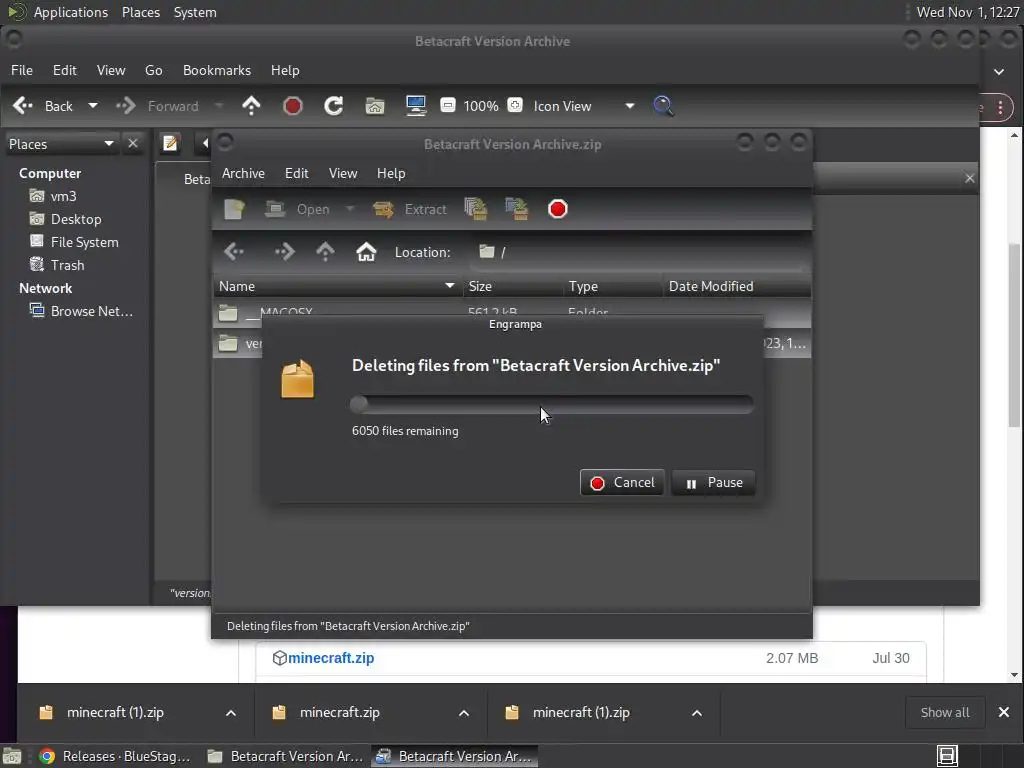Viewport: 1024px width, 768px height.
Task: Expand the Open recent dropdown arrow
Action: 349,209
